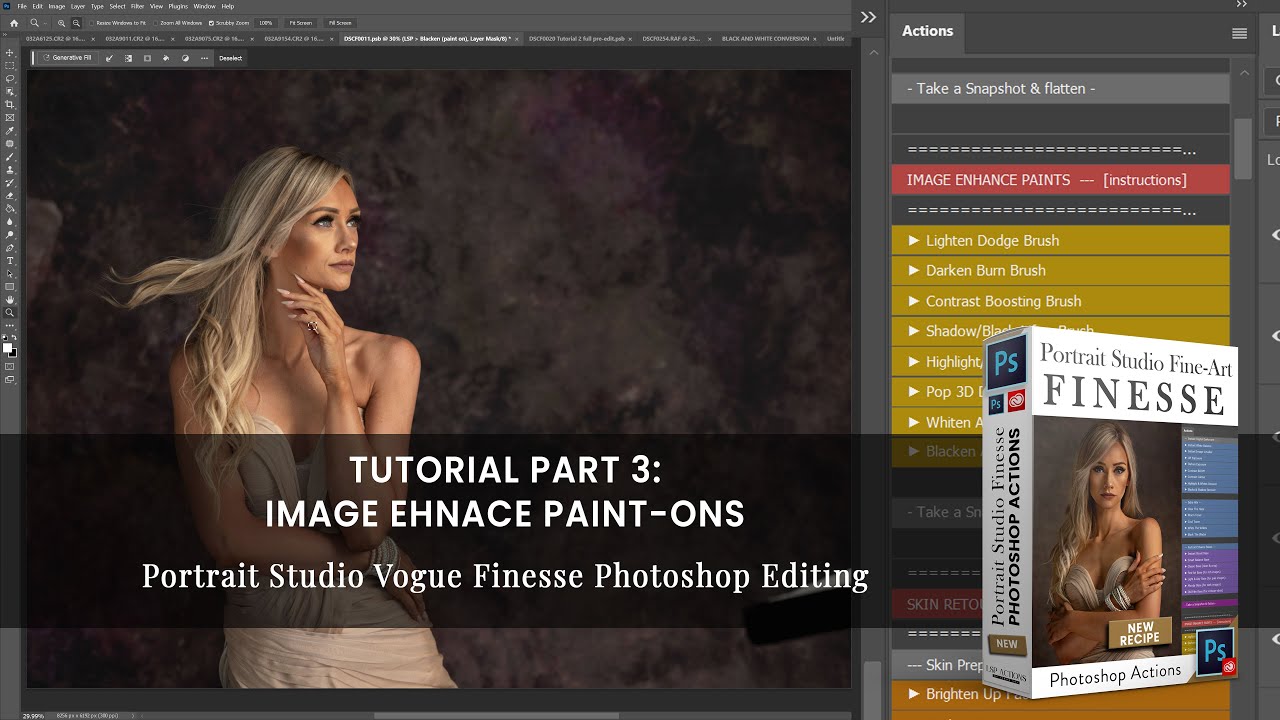Select the Horizontal Type tool

[10, 259]
